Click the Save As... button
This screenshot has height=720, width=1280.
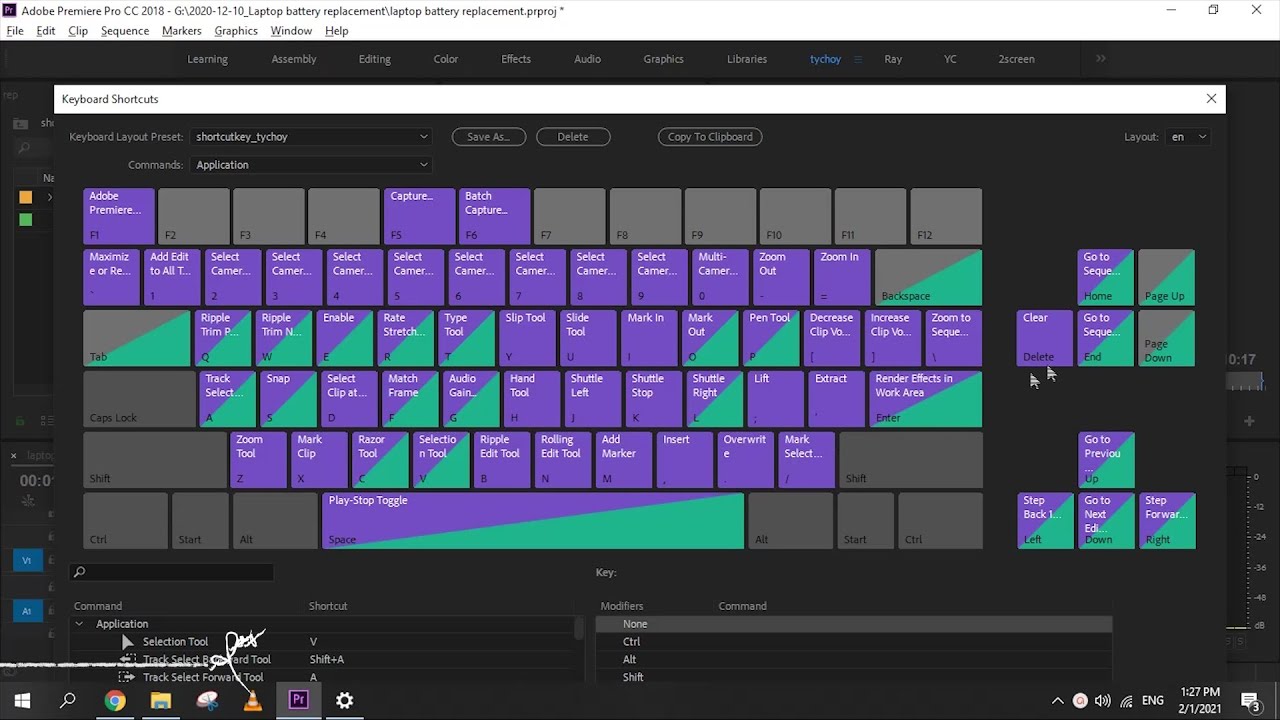(488, 137)
